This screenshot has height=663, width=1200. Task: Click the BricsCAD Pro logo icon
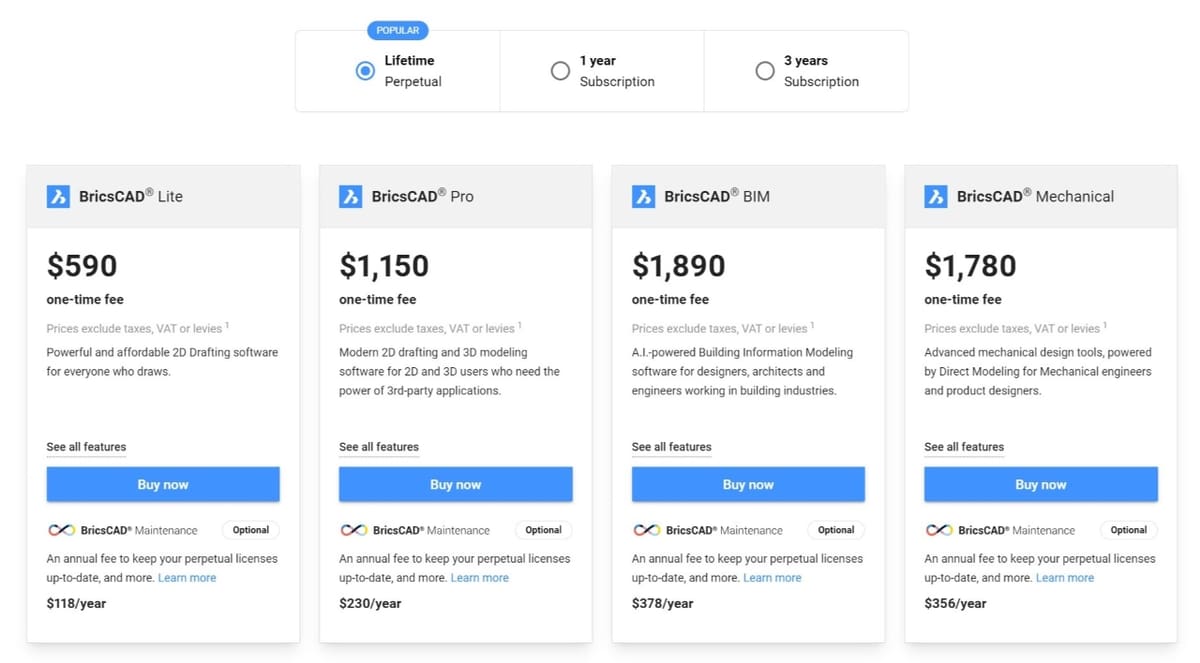(x=351, y=196)
